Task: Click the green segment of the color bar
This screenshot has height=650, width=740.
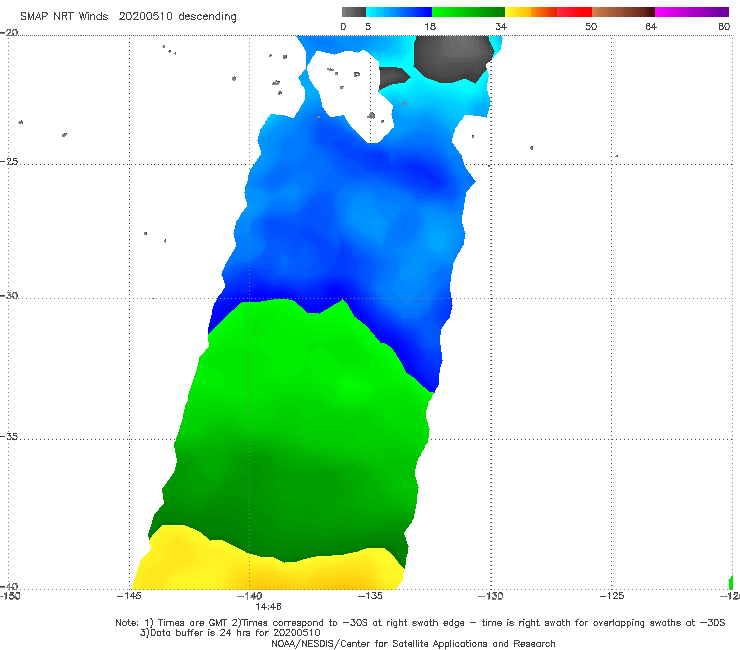Action: [468, 12]
